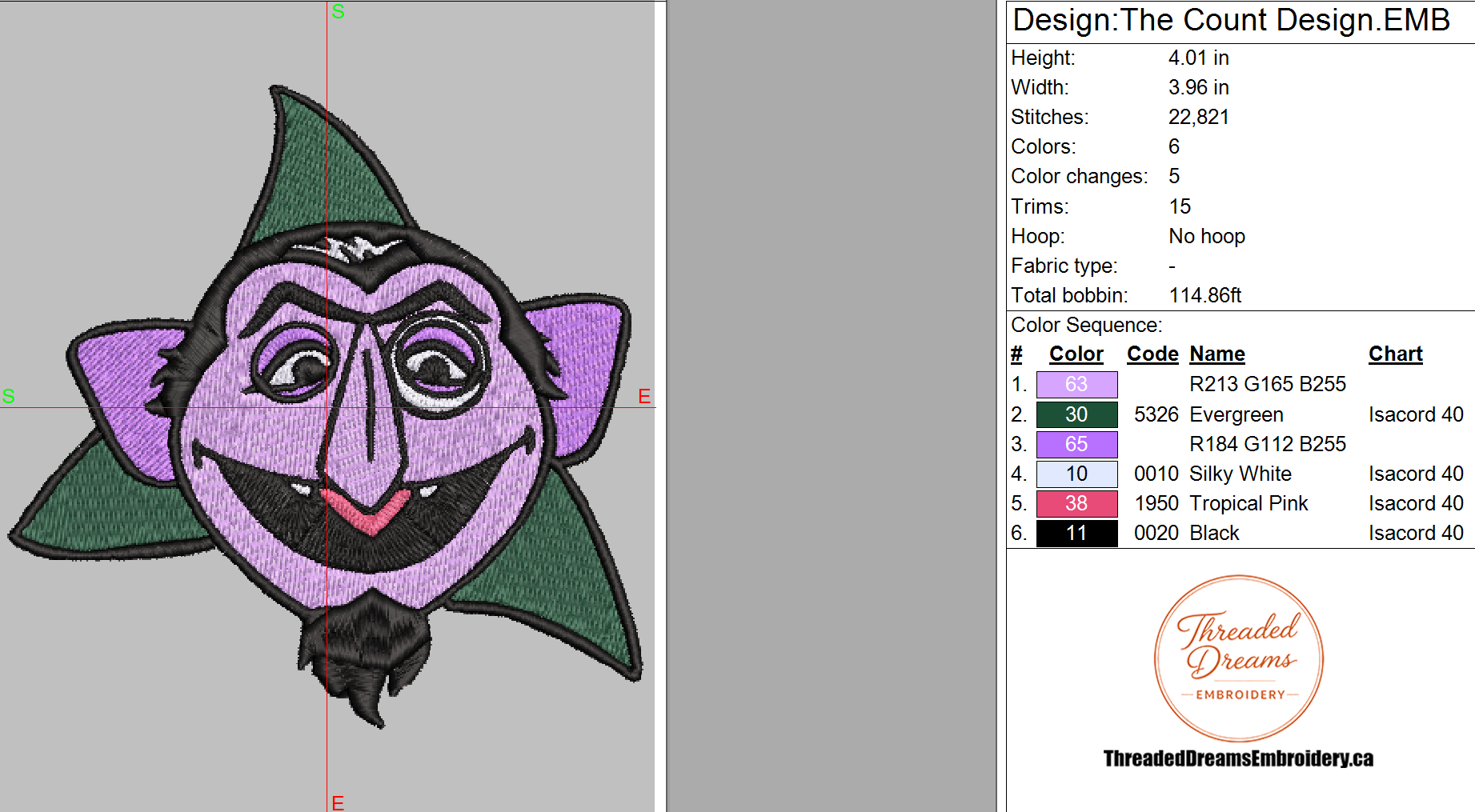This screenshot has height=812, width=1475.
Task: Click the Hoop value No hoop
Action: (x=1207, y=236)
